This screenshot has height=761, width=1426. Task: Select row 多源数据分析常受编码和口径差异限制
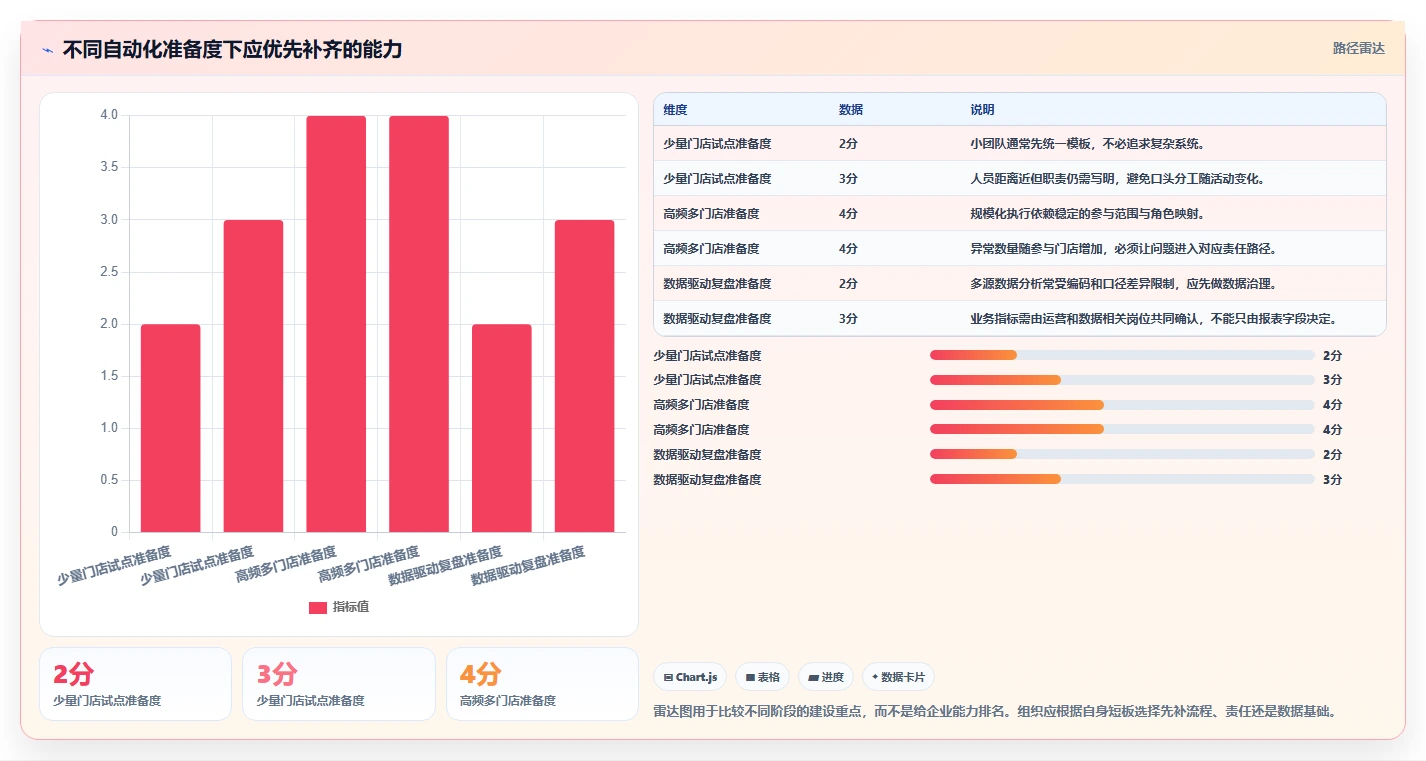click(x=1019, y=284)
